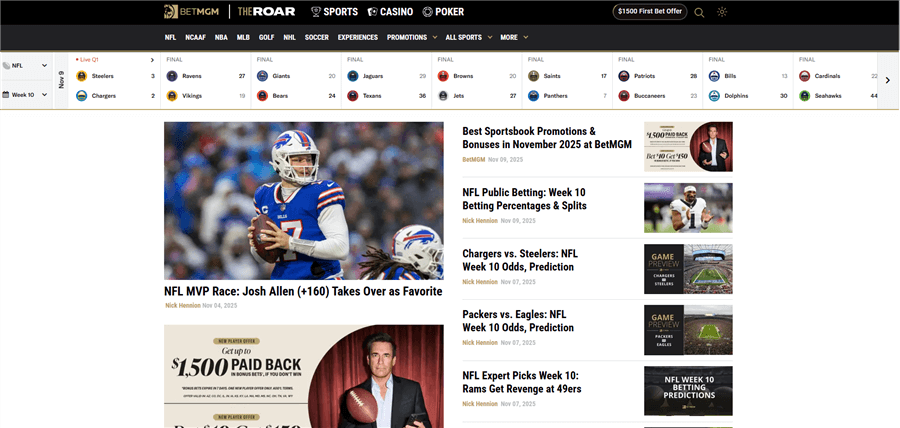This screenshot has width=900, height=428.
Task: Click the Ravens team logo in scoreboard
Action: pos(172,76)
